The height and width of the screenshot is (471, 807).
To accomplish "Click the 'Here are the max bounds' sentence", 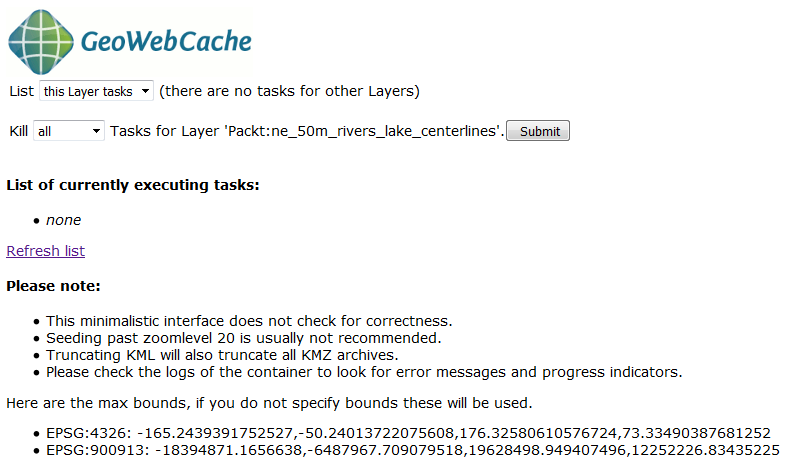I will point(269,403).
